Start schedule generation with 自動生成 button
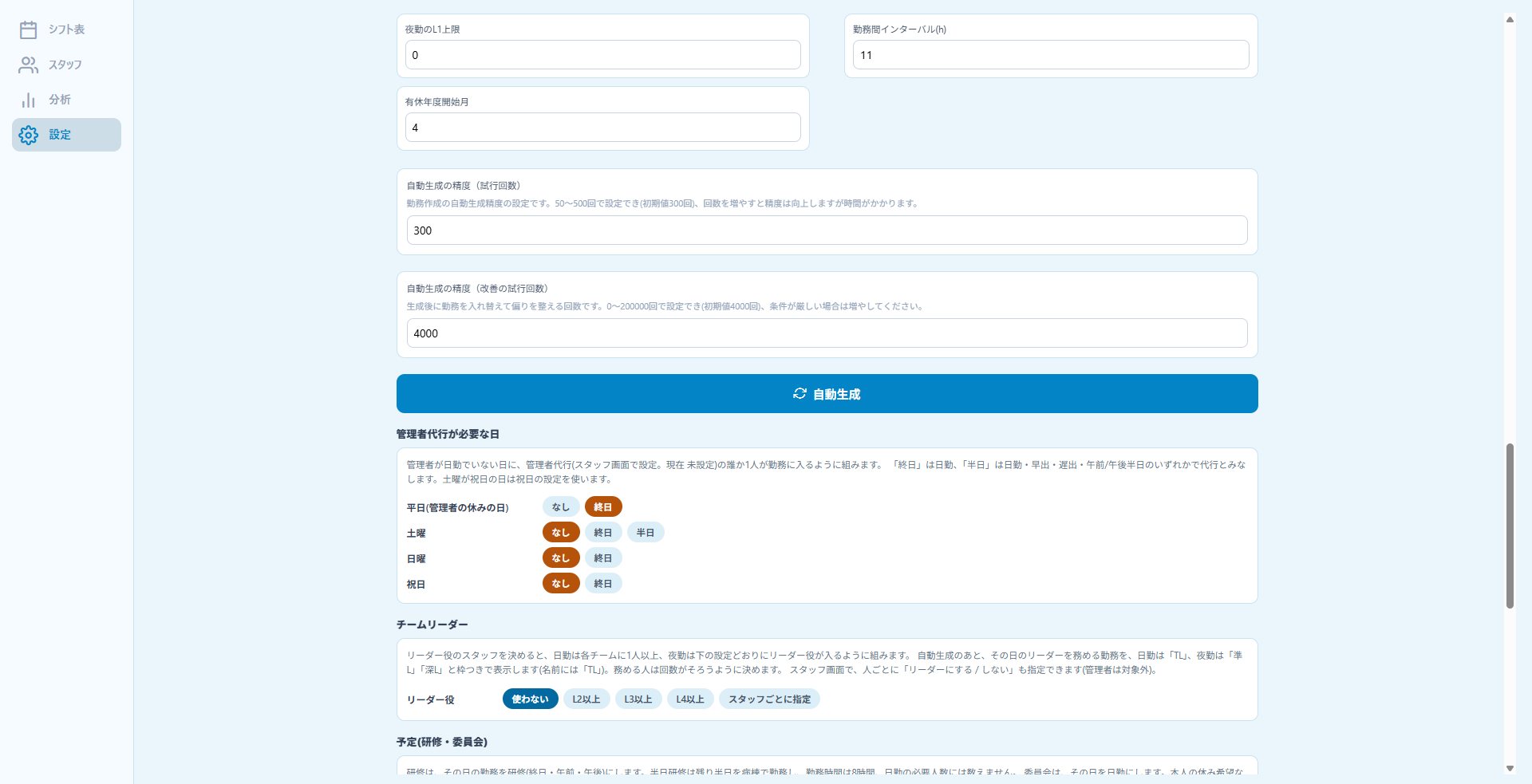1532x784 pixels. (x=827, y=393)
